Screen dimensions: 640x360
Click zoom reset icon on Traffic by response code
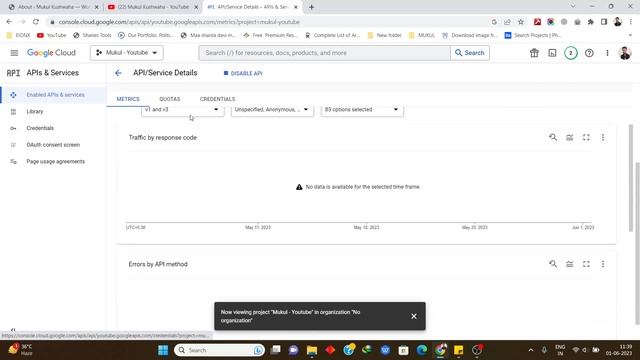tap(553, 138)
